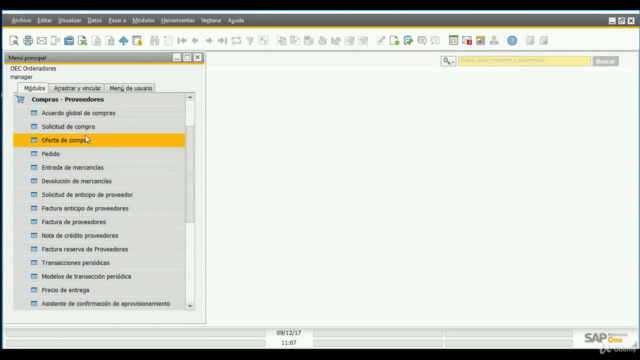Image resolution: width=640 pixels, height=360 pixels.
Task: Click the Filter funnel toolbar icon
Action: pyautogui.click(x=250, y=40)
